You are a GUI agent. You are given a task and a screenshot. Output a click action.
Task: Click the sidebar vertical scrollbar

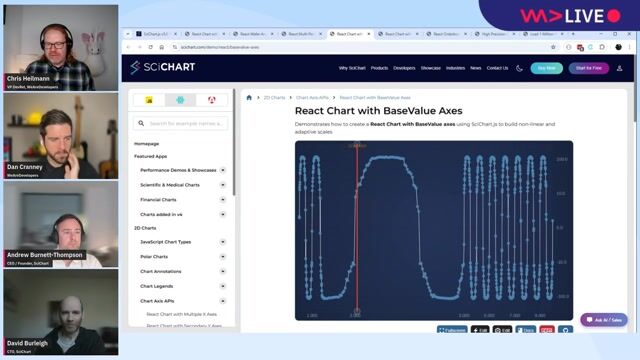pos(234,142)
